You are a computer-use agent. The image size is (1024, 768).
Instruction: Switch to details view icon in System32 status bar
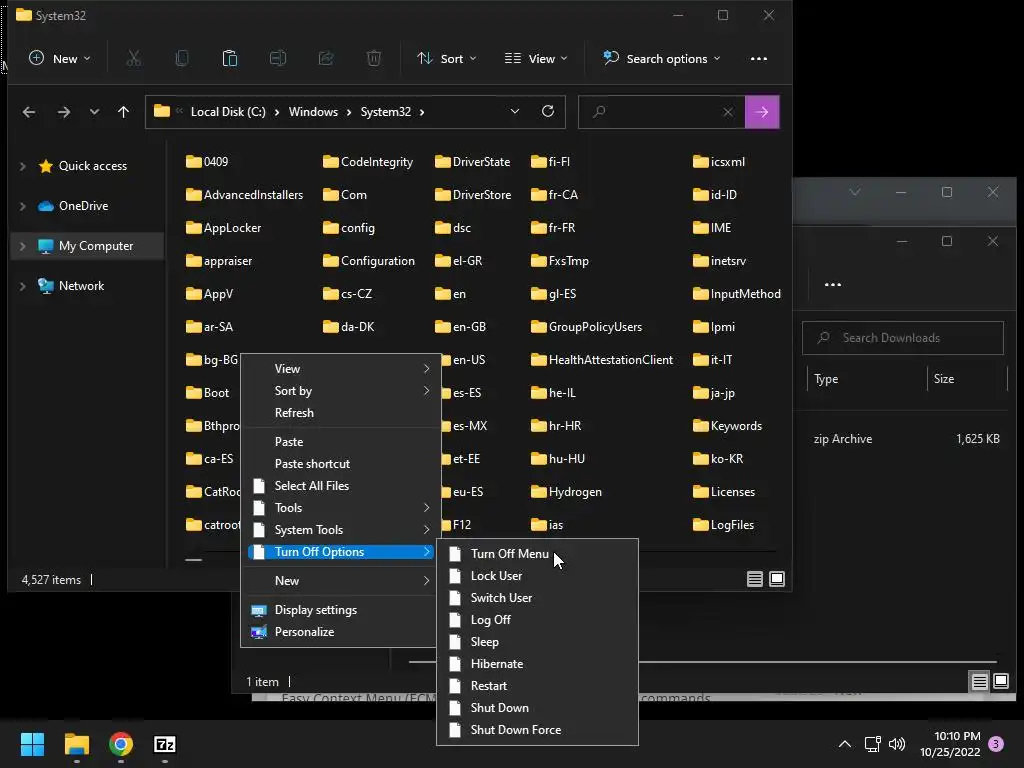coord(755,579)
